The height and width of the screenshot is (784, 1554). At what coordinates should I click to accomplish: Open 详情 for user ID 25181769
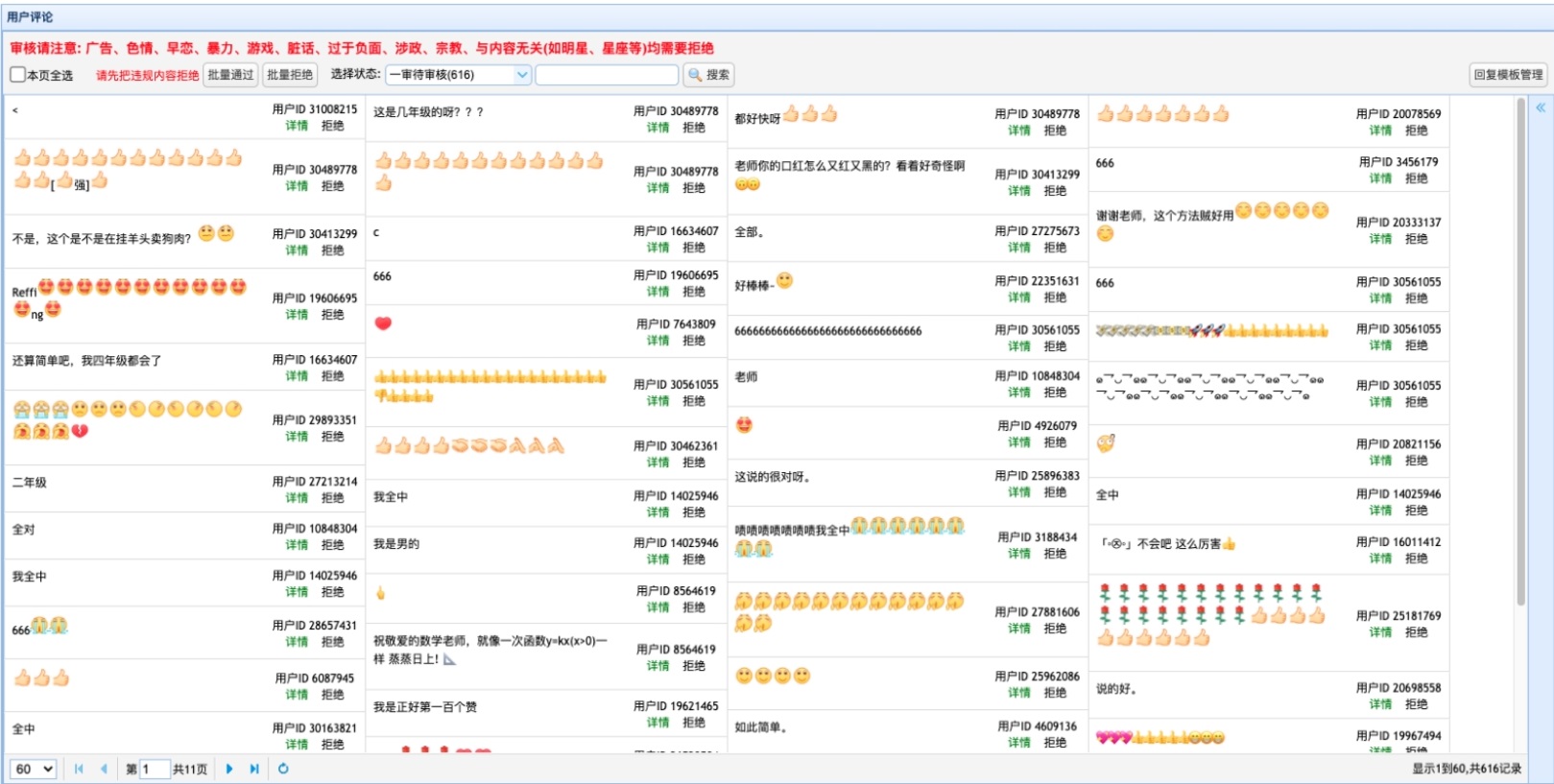(x=1380, y=632)
